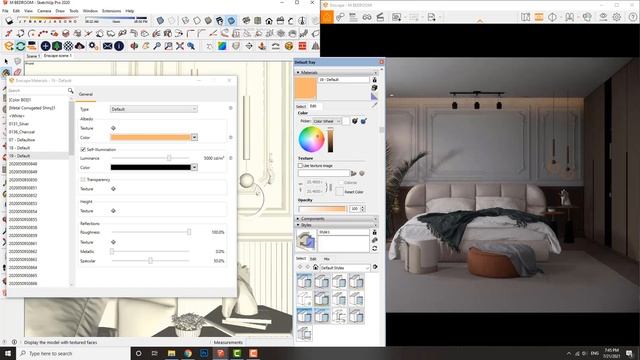This screenshot has width=640, height=360.
Task: Open Chrome from taskbar
Action: tap(187, 353)
